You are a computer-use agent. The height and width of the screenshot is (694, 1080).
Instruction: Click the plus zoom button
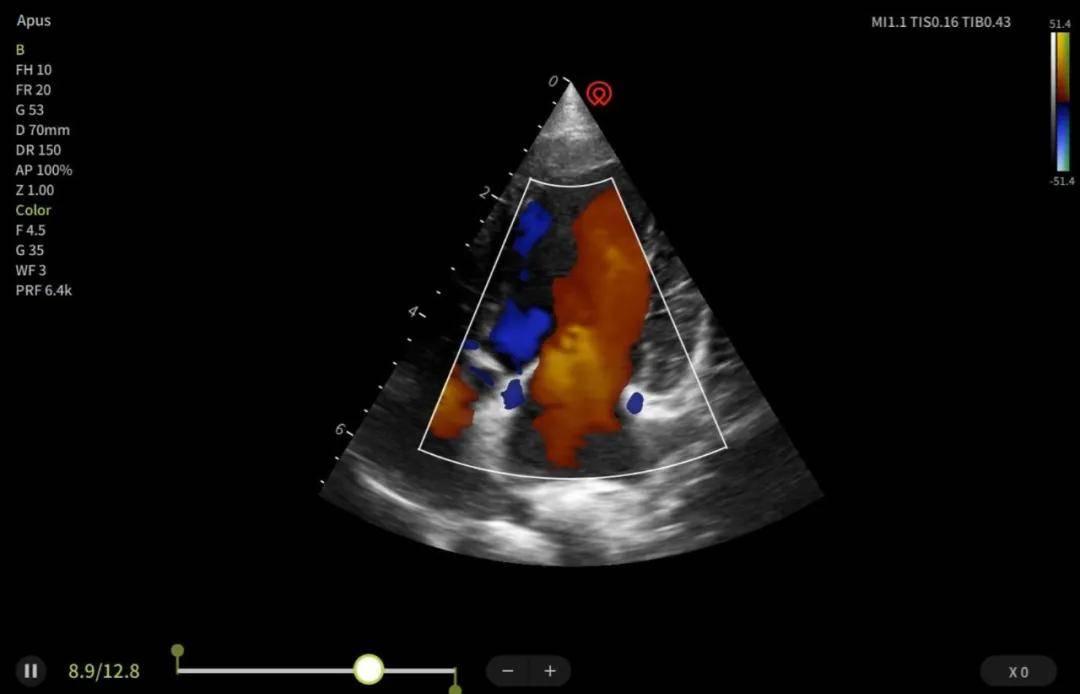click(x=550, y=671)
